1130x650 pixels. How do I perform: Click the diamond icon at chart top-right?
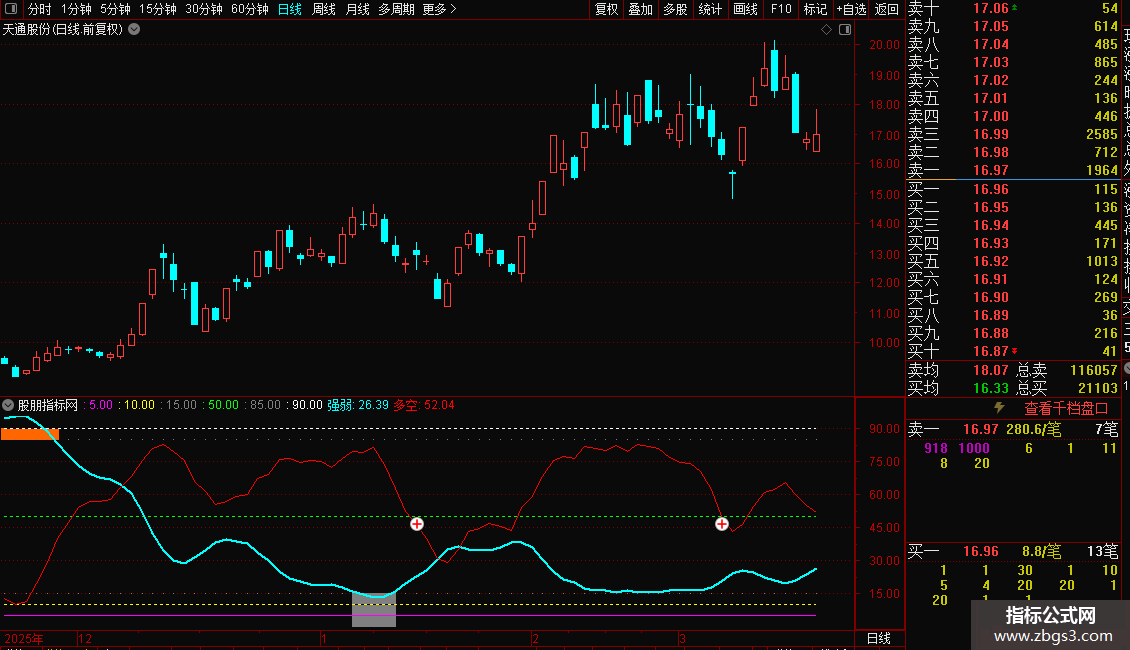827,30
